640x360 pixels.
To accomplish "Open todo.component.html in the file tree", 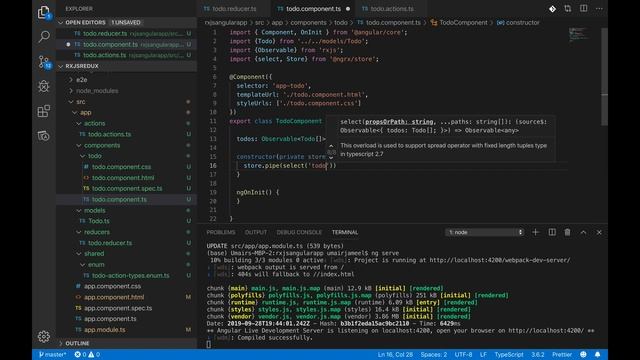I will [x=123, y=178].
